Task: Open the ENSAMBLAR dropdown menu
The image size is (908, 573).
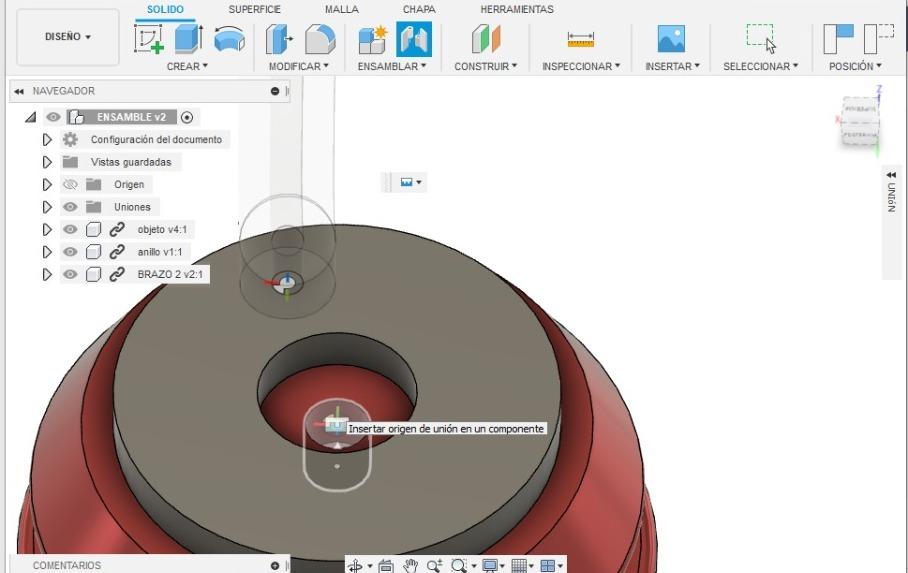Action: click(x=391, y=67)
